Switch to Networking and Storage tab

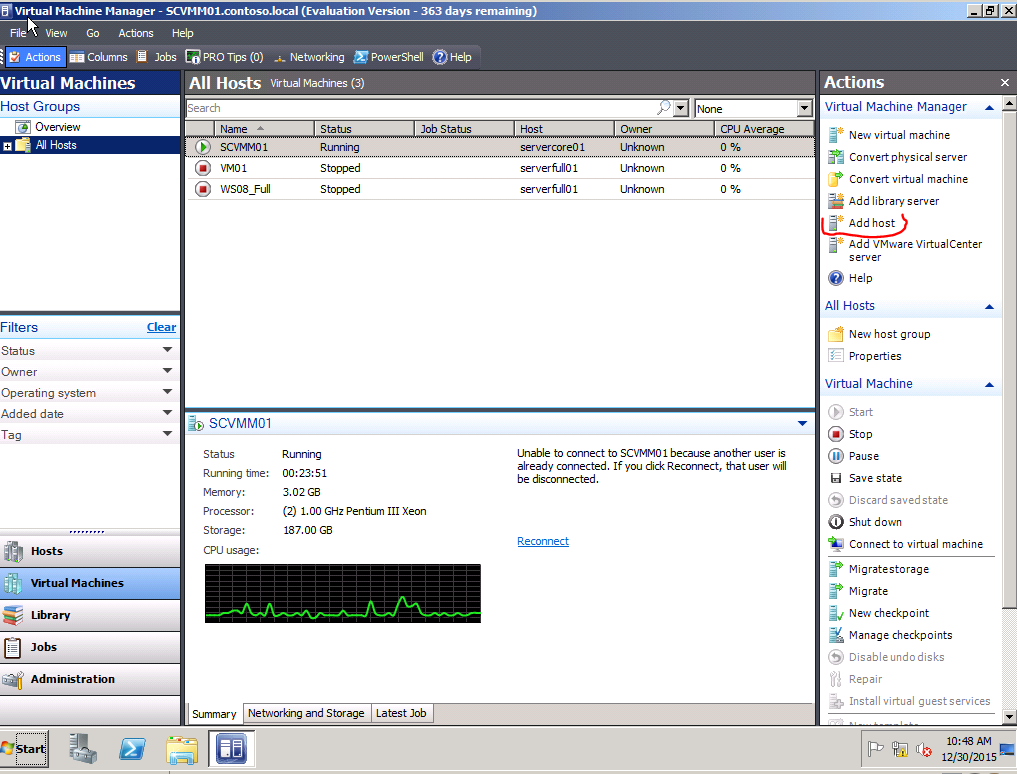306,713
